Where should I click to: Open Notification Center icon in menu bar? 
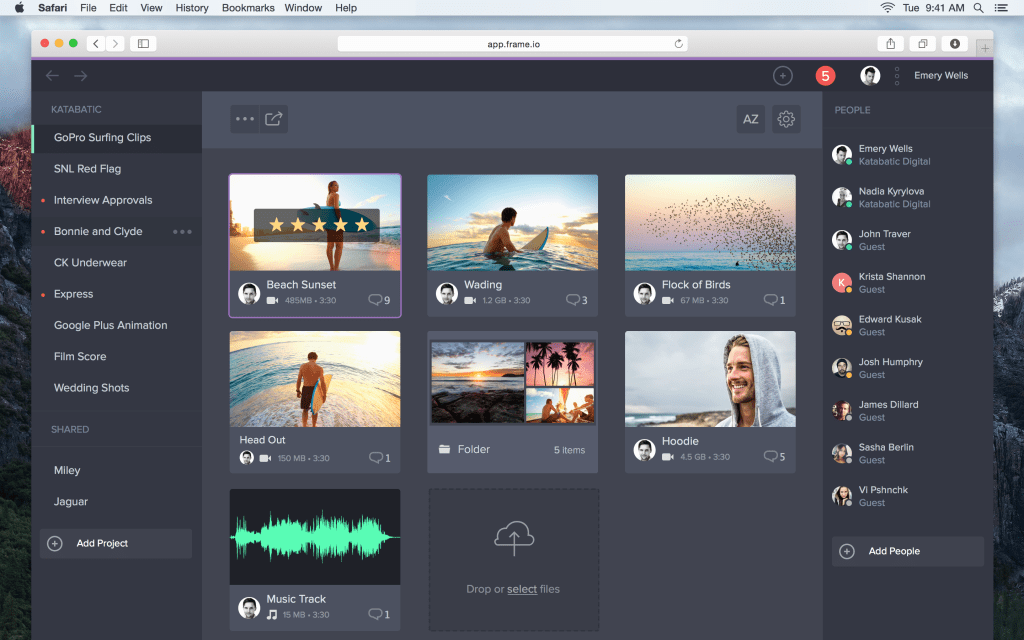(x=1000, y=8)
